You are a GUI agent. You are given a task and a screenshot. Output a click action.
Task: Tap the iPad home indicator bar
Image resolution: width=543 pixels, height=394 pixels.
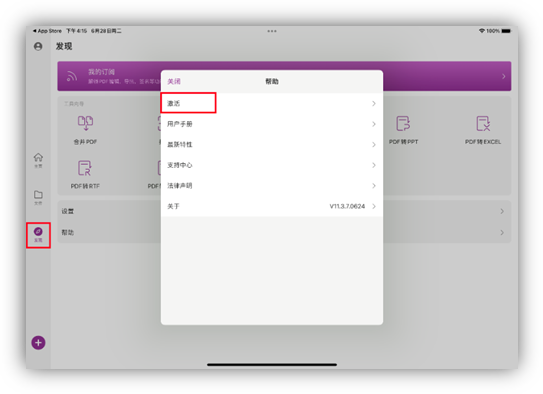click(x=272, y=365)
